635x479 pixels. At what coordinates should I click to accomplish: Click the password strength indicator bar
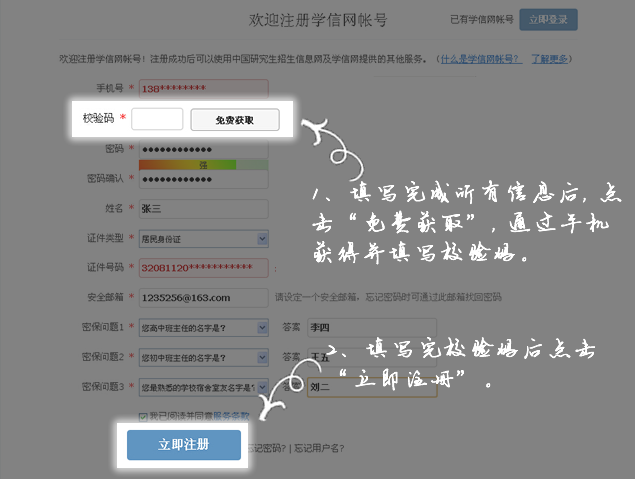tap(188, 163)
